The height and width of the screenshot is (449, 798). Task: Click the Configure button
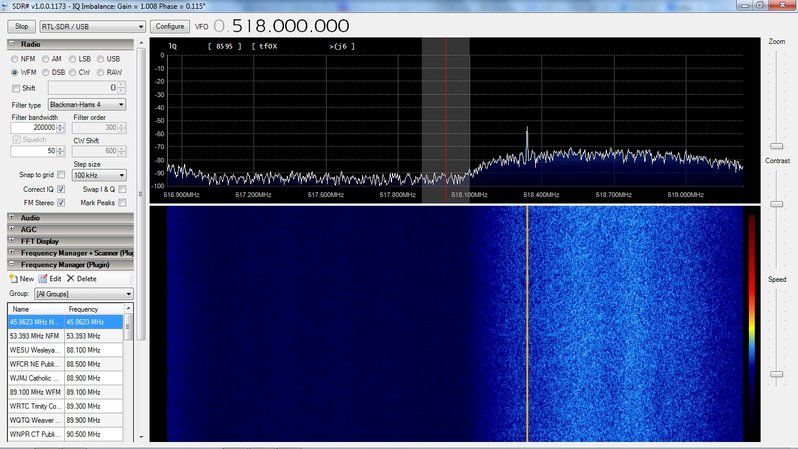click(x=170, y=26)
